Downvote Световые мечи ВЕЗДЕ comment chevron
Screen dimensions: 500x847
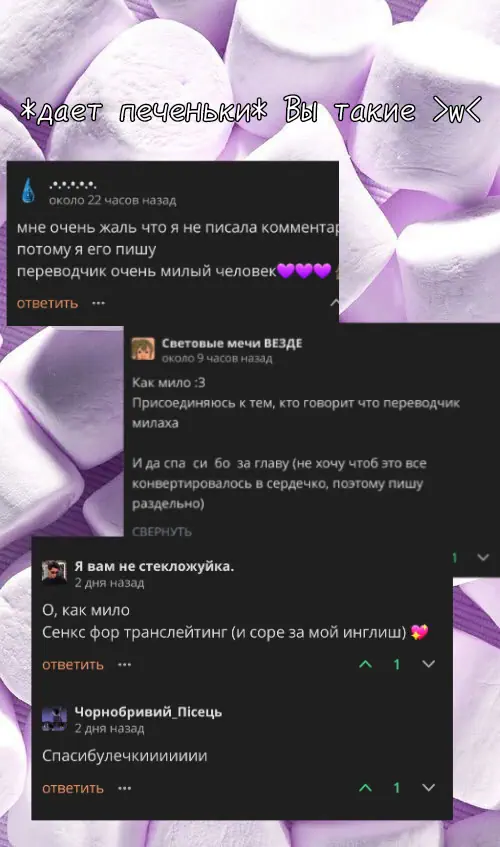(x=483, y=557)
